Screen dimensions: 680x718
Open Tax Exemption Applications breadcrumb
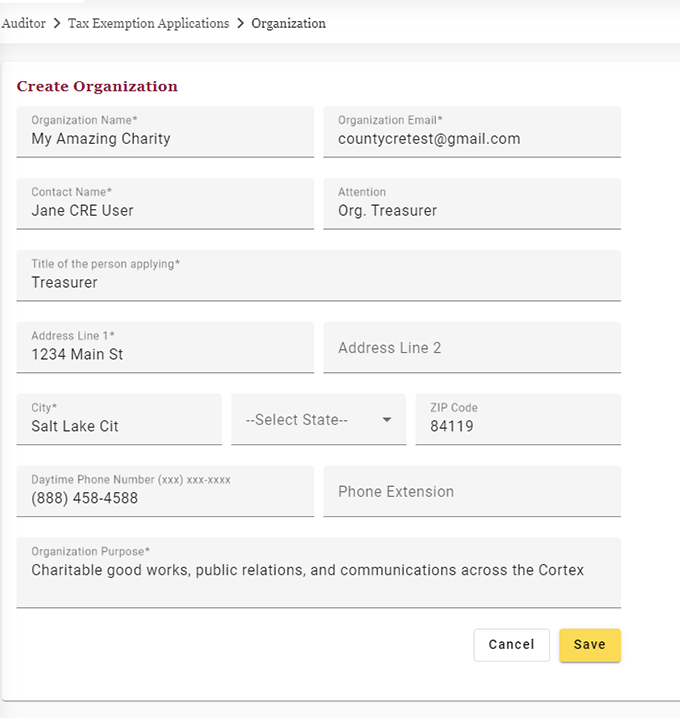click(x=148, y=23)
